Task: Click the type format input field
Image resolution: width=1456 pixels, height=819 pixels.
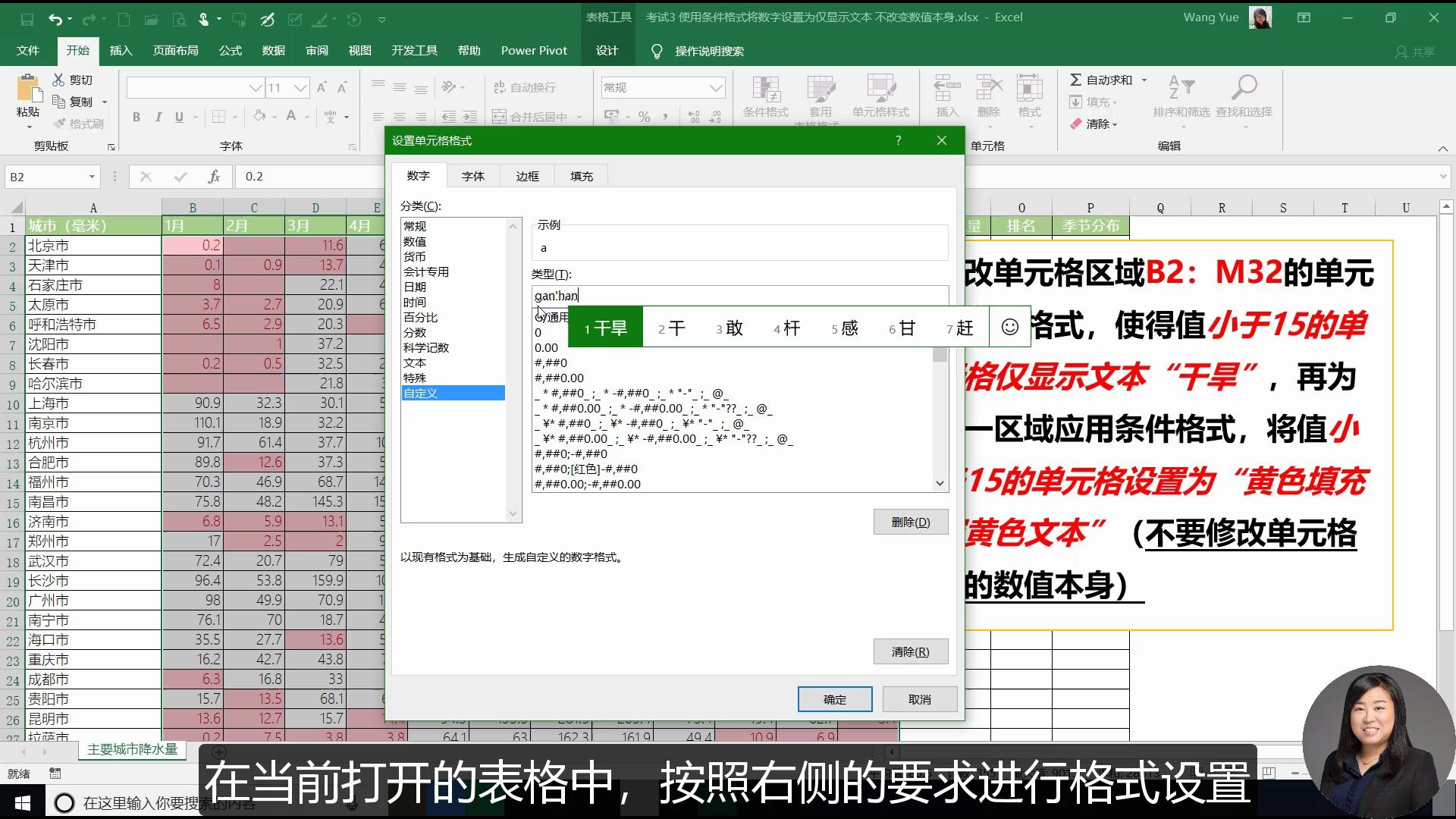Action: coord(739,296)
